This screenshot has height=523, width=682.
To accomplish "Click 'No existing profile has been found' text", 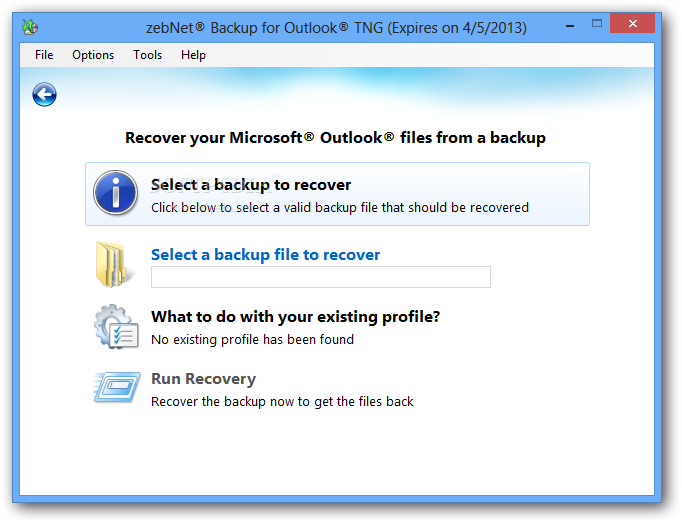I will pos(252,339).
